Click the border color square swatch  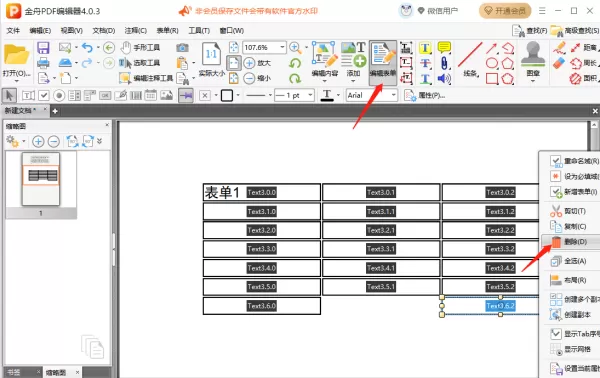tap(227, 95)
